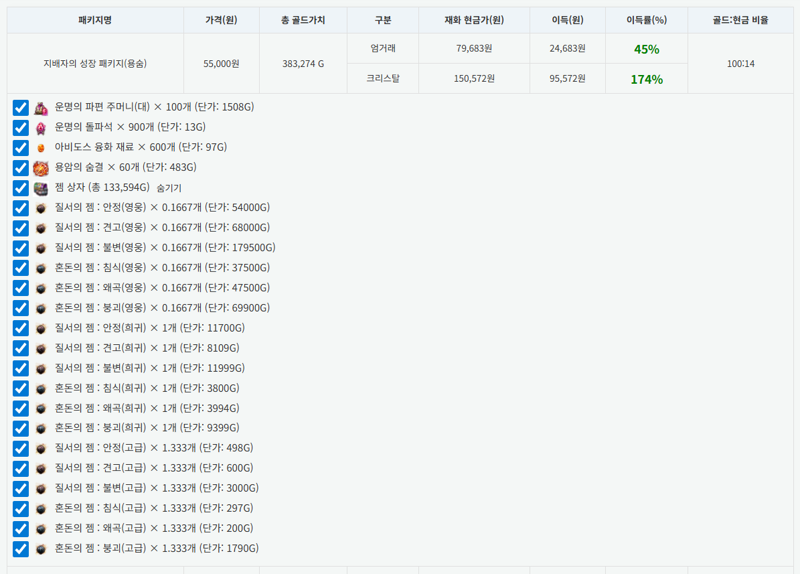Click the 크리스탈 row label
This screenshot has width=800, height=574.
(383, 79)
